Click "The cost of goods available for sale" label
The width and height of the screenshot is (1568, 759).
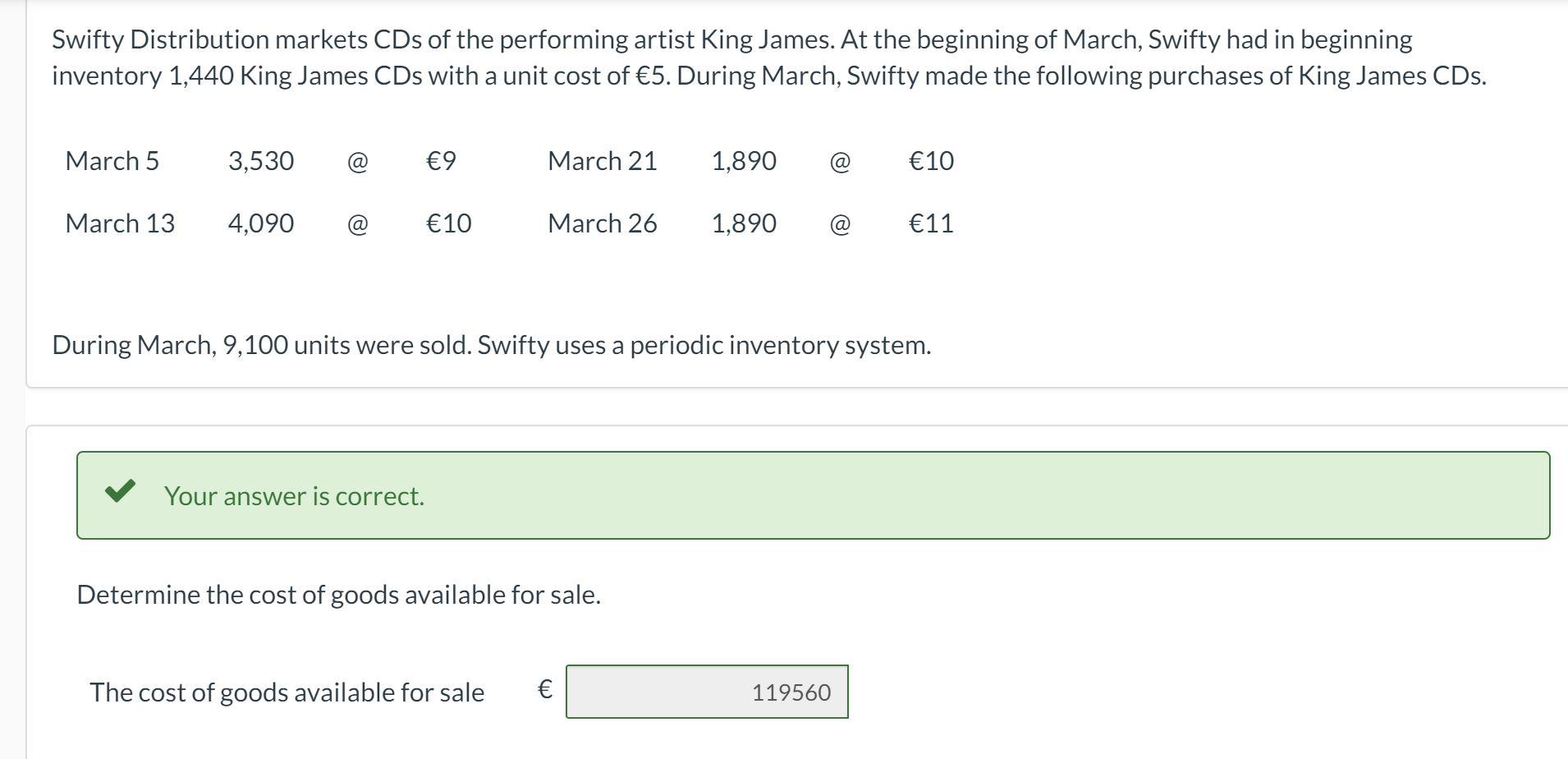tap(287, 692)
